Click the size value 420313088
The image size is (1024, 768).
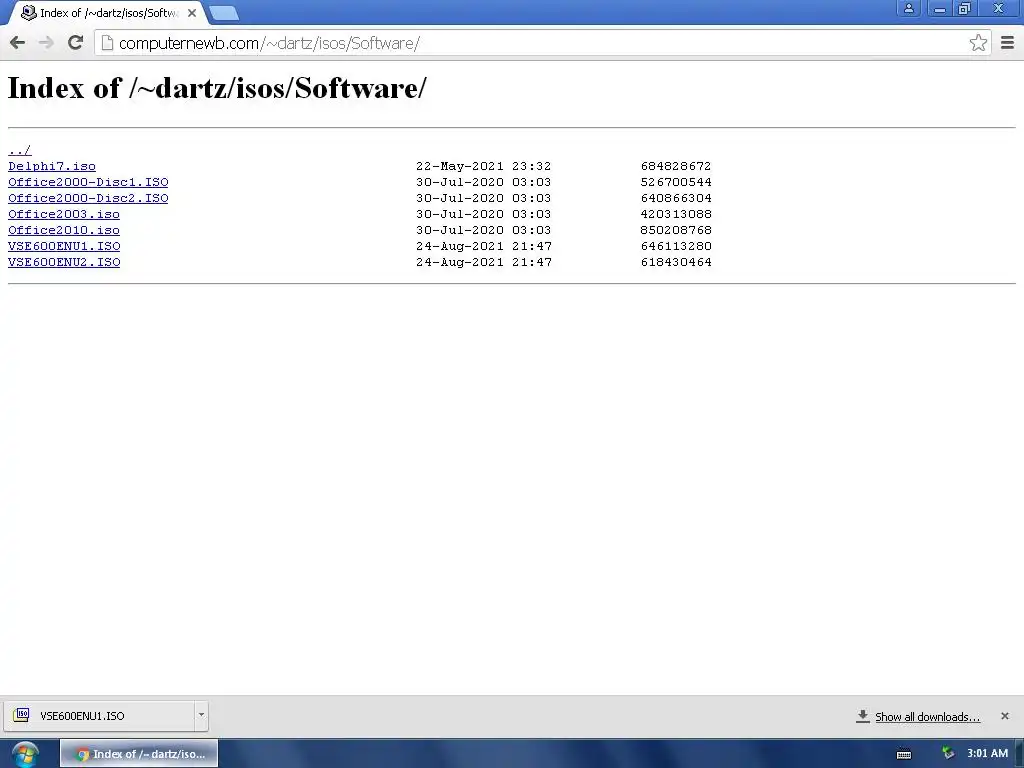pos(676,214)
